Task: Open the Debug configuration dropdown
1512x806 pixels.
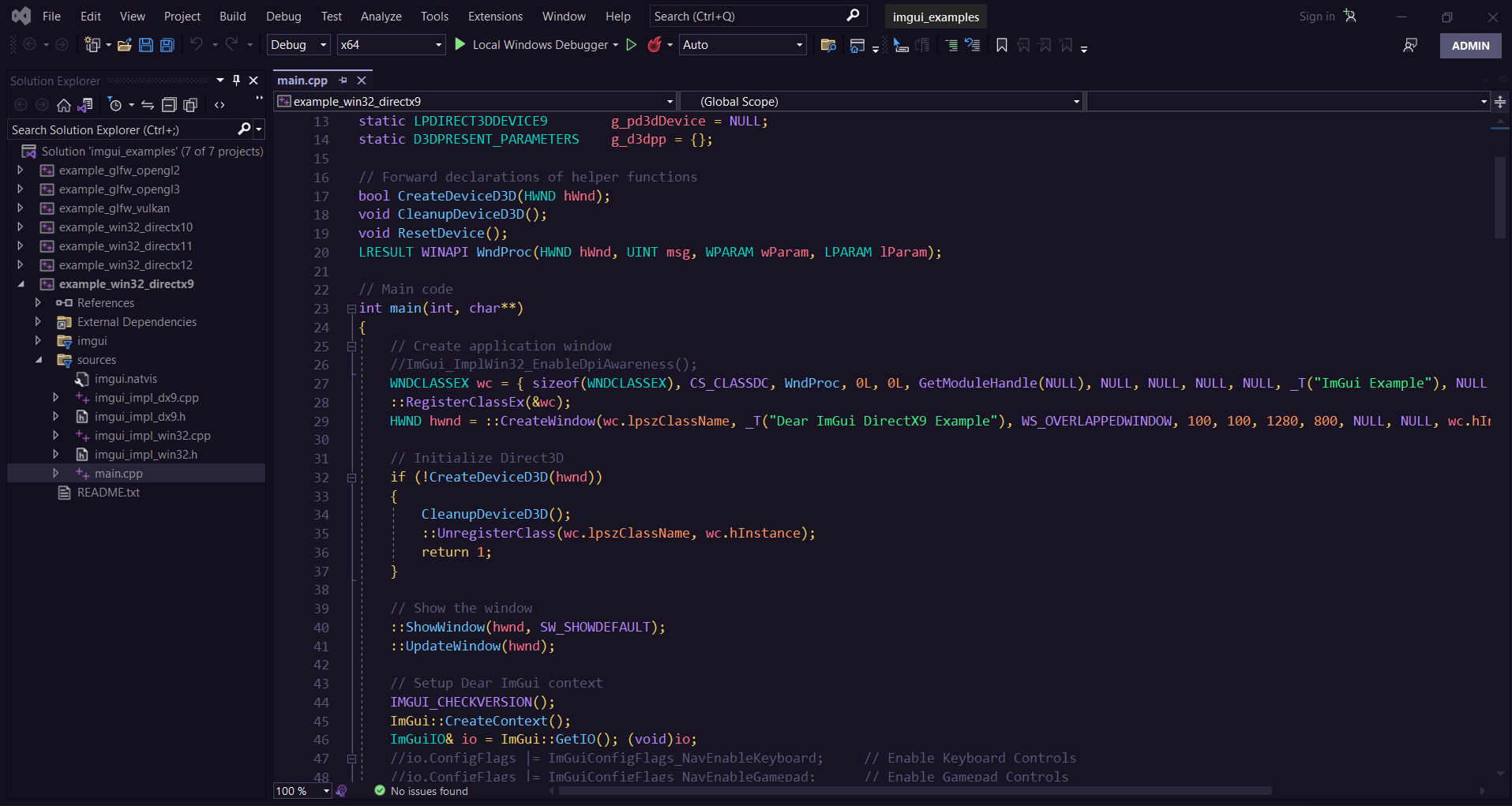Action: pyautogui.click(x=298, y=45)
